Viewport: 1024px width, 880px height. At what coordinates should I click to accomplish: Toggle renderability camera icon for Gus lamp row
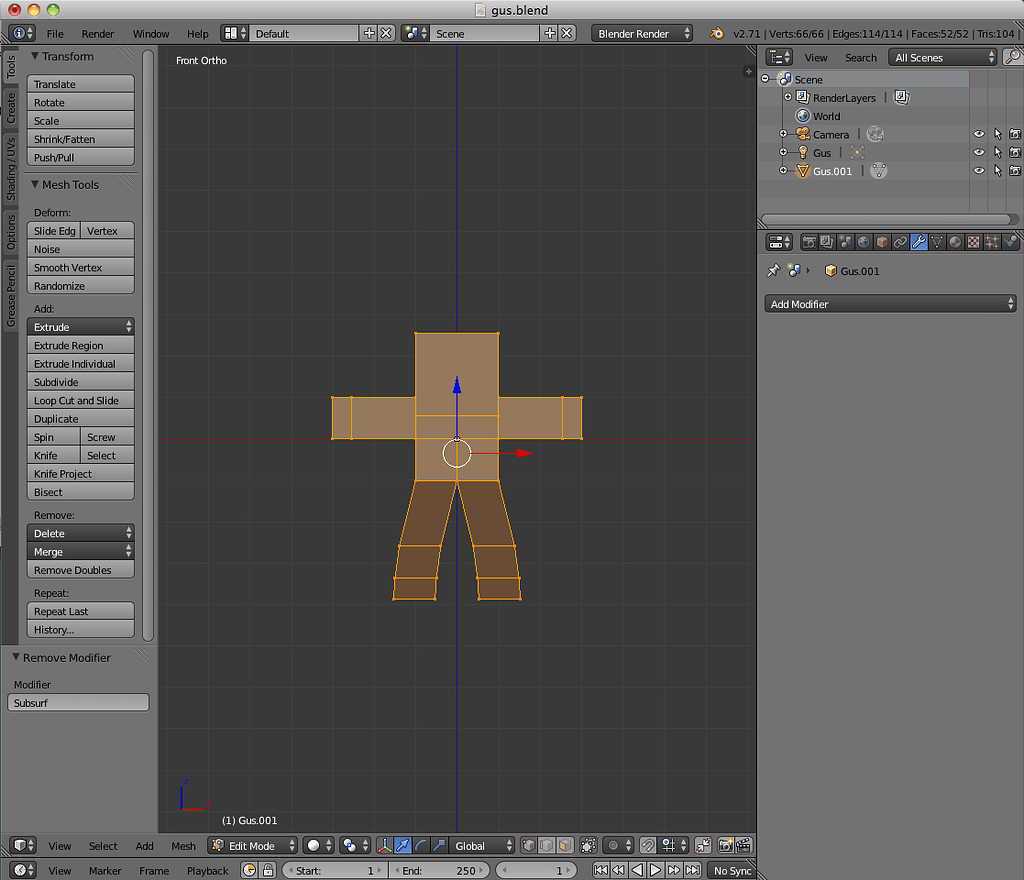tap(1015, 152)
